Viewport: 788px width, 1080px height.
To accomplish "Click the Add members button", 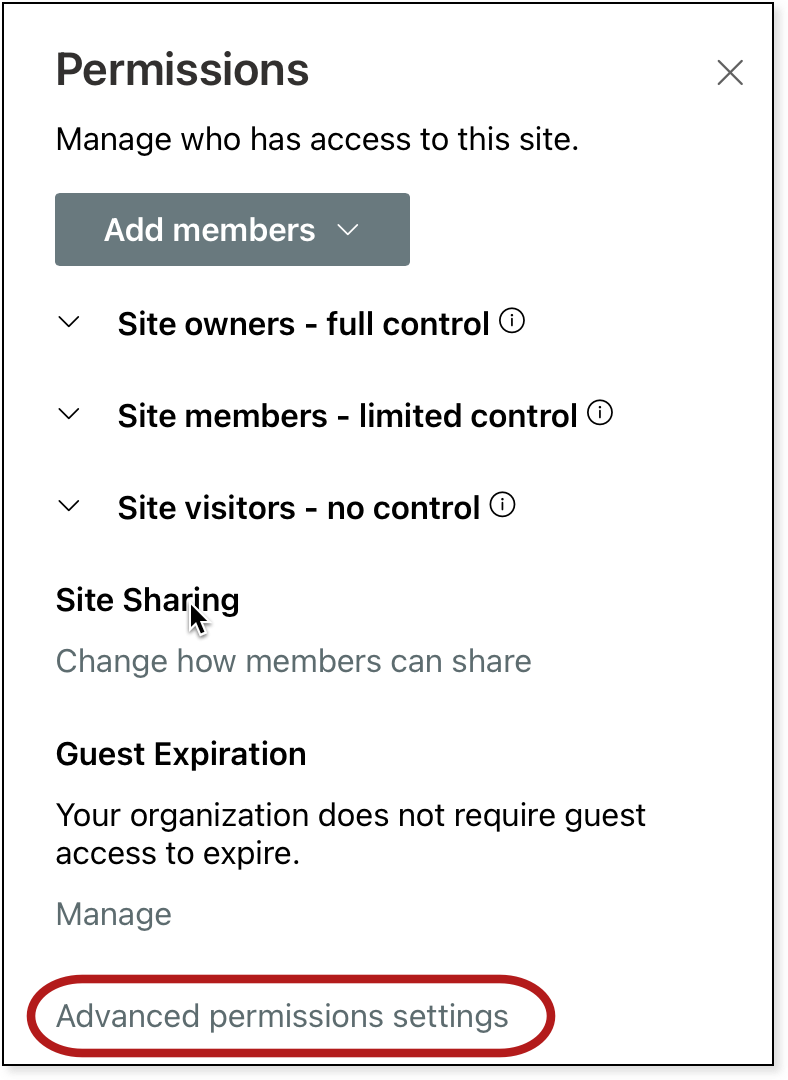I will [210, 230].
